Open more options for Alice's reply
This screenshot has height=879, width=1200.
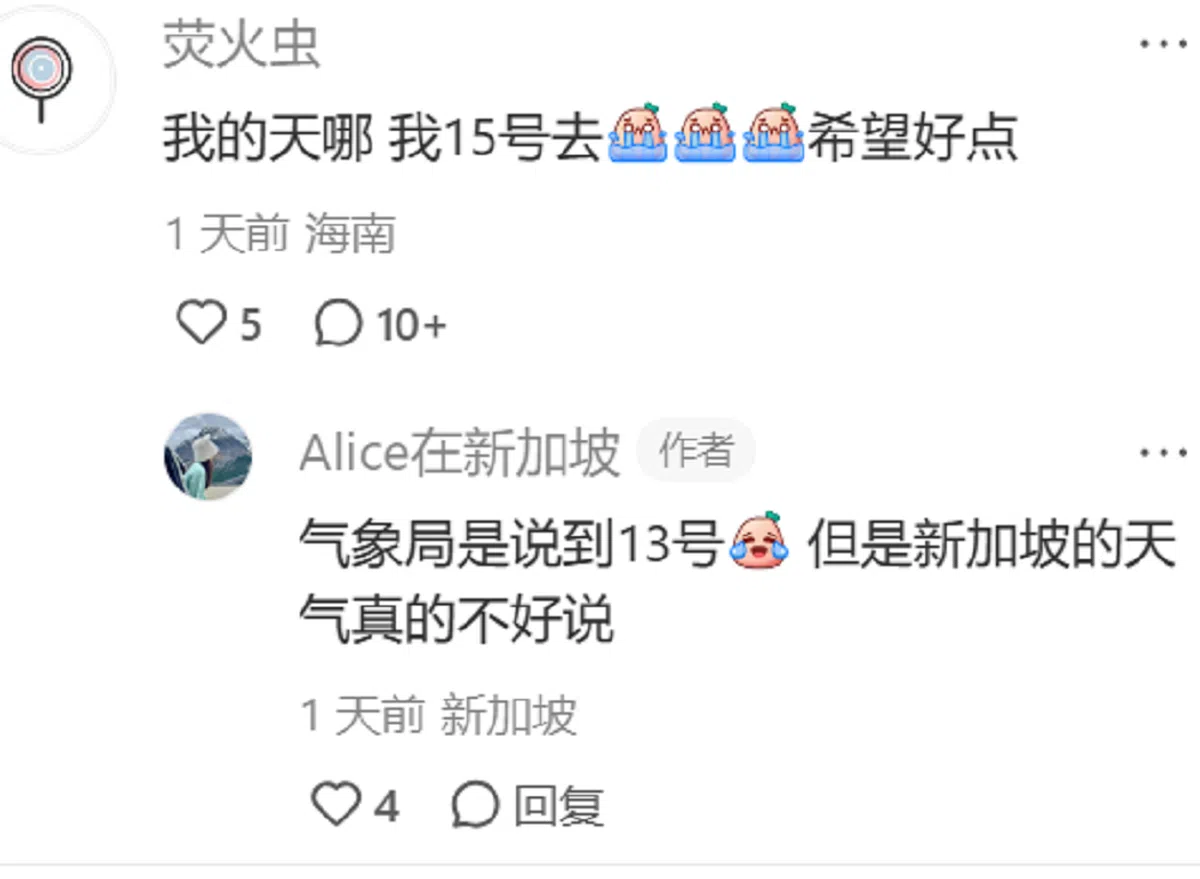click(1163, 453)
